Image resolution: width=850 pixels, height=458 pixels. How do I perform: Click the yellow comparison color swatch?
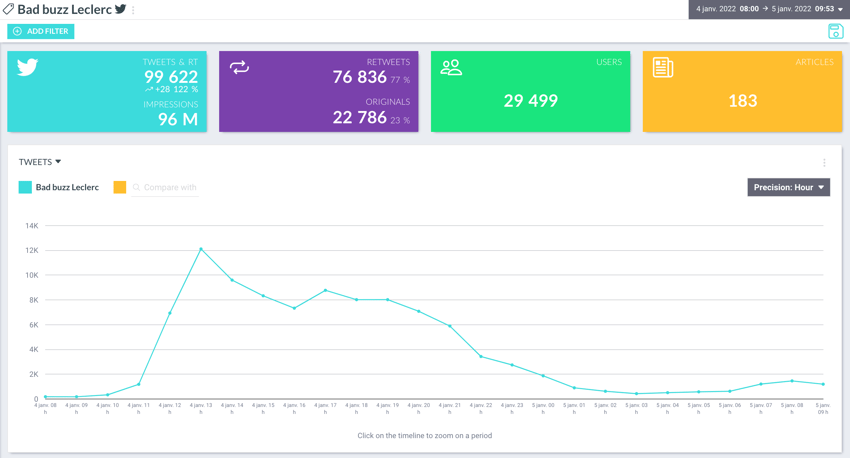(120, 188)
